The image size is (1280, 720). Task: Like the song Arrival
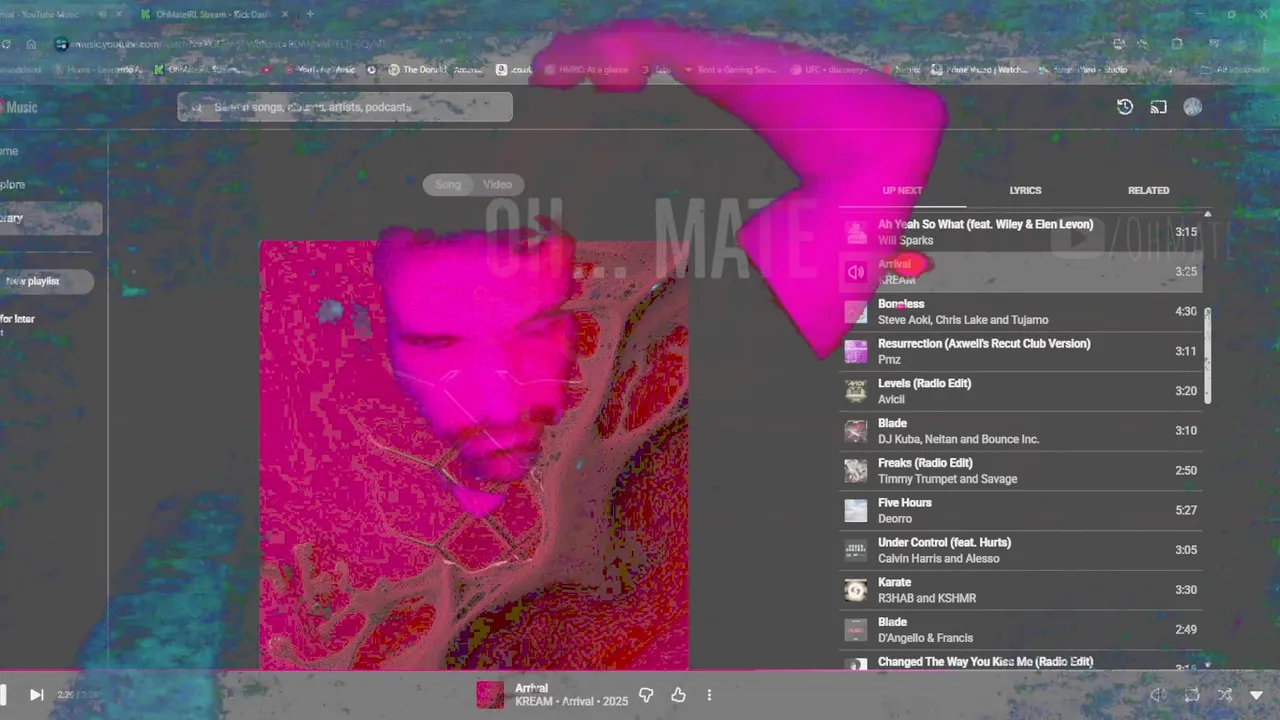[x=678, y=695]
